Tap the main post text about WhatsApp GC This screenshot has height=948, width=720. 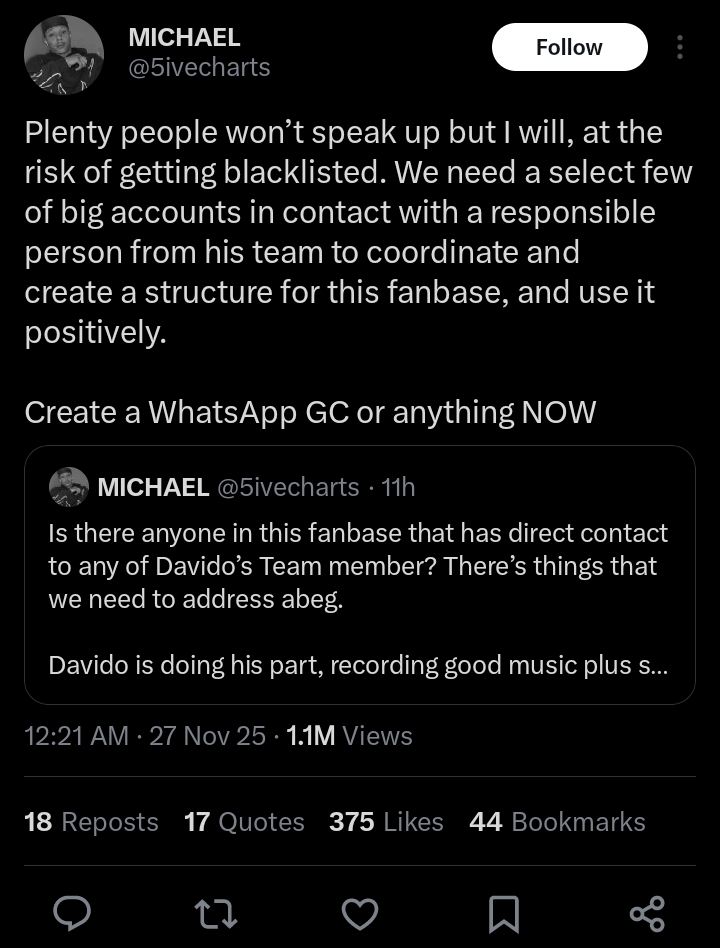click(x=310, y=412)
